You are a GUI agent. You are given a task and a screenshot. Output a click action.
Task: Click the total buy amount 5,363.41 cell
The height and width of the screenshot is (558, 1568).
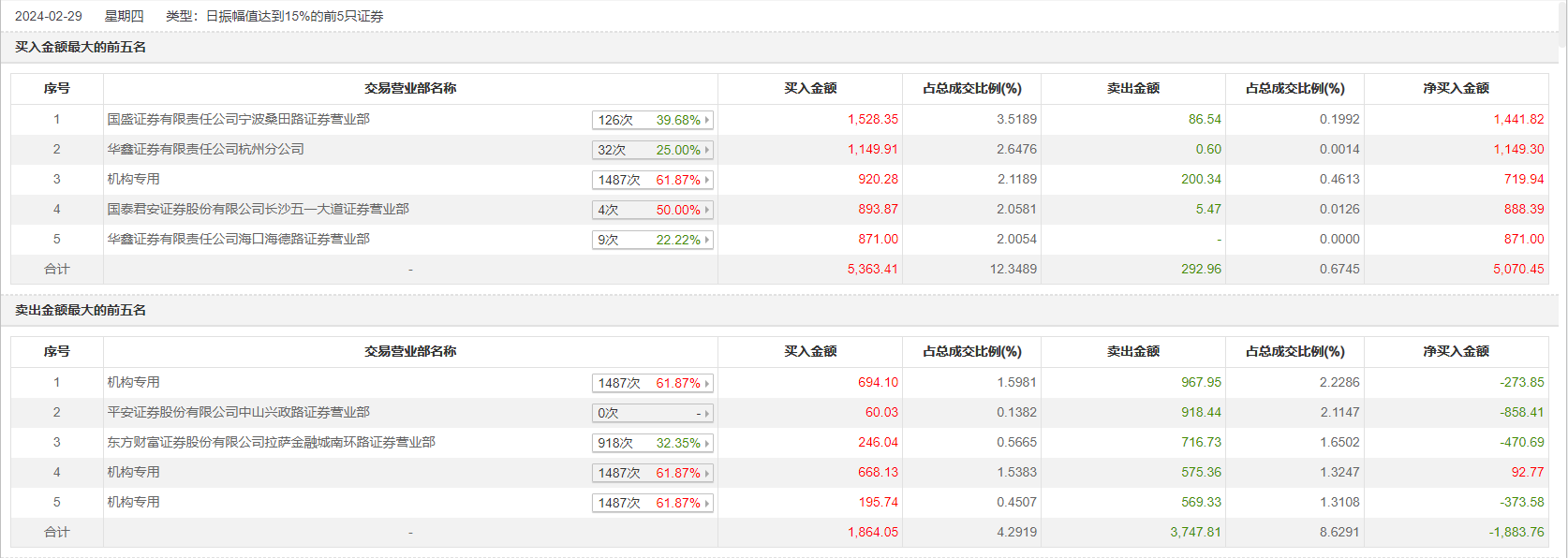[872, 269]
